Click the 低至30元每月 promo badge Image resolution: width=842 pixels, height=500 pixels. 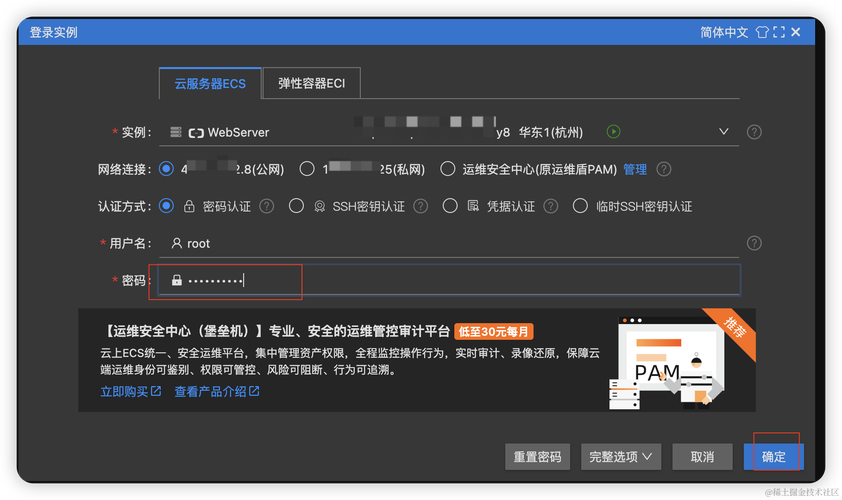click(x=493, y=331)
